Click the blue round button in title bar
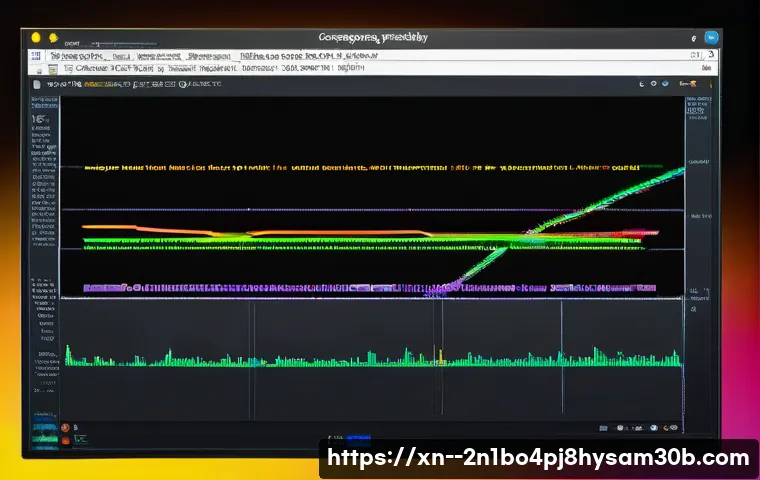760x480 pixels. [x=712, y=37]
